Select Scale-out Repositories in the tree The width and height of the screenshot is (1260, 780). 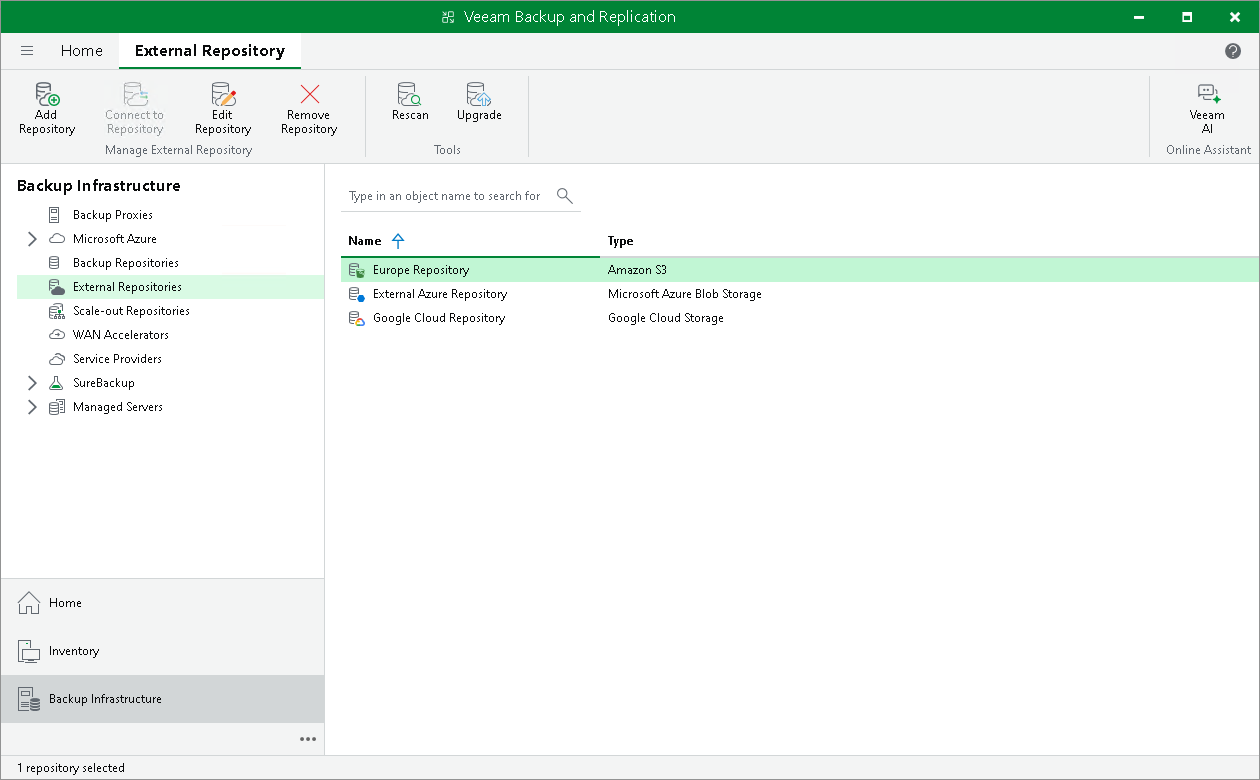click(131, 311)
